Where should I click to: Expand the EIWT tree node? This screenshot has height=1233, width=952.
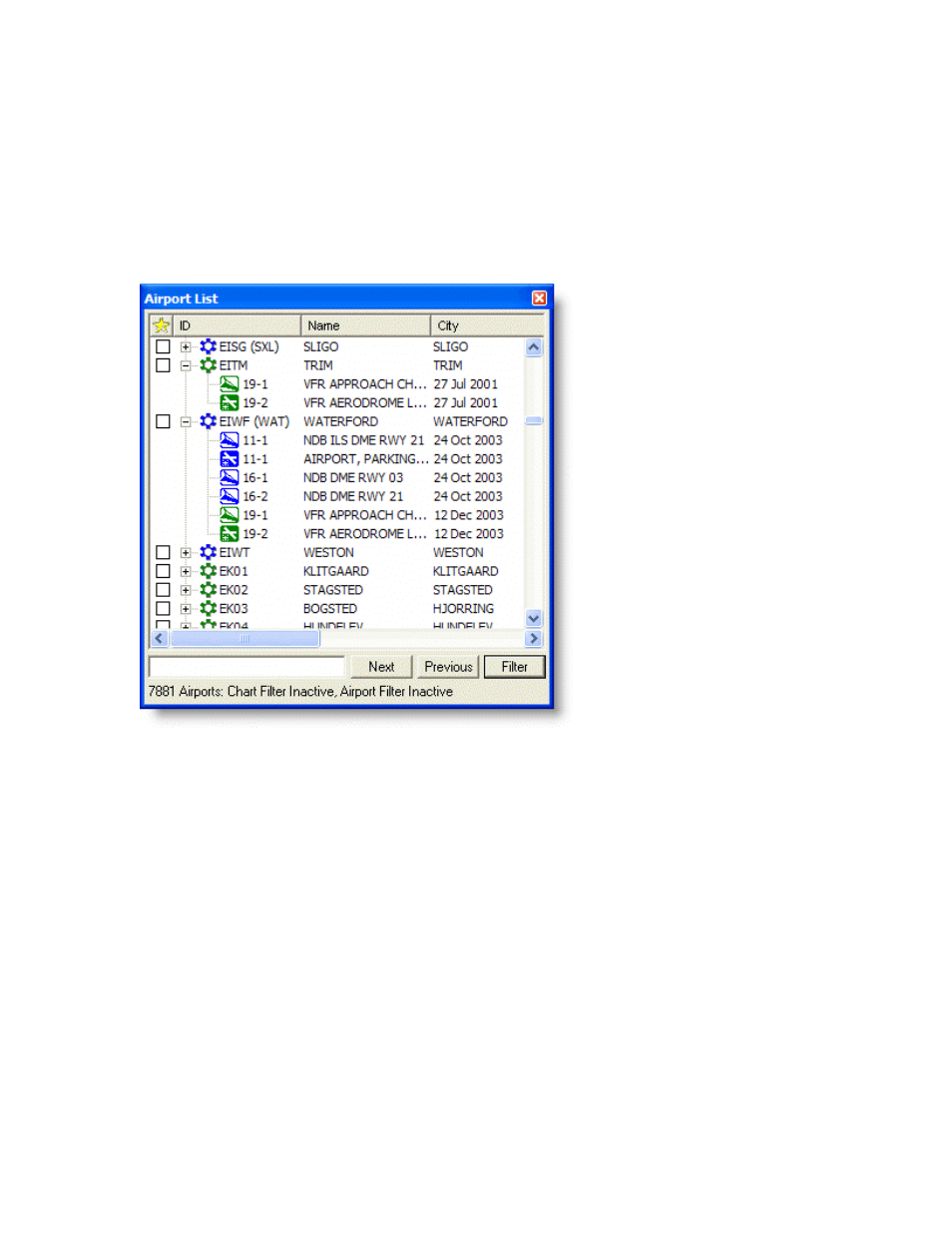[186, 553]
